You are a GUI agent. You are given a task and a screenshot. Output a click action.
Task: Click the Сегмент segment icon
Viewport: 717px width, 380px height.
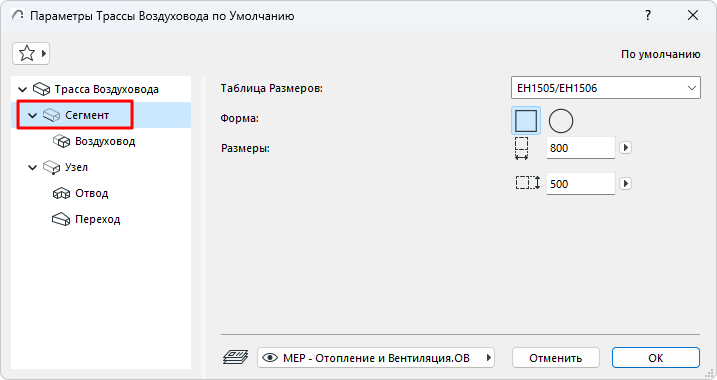[51, 115]
